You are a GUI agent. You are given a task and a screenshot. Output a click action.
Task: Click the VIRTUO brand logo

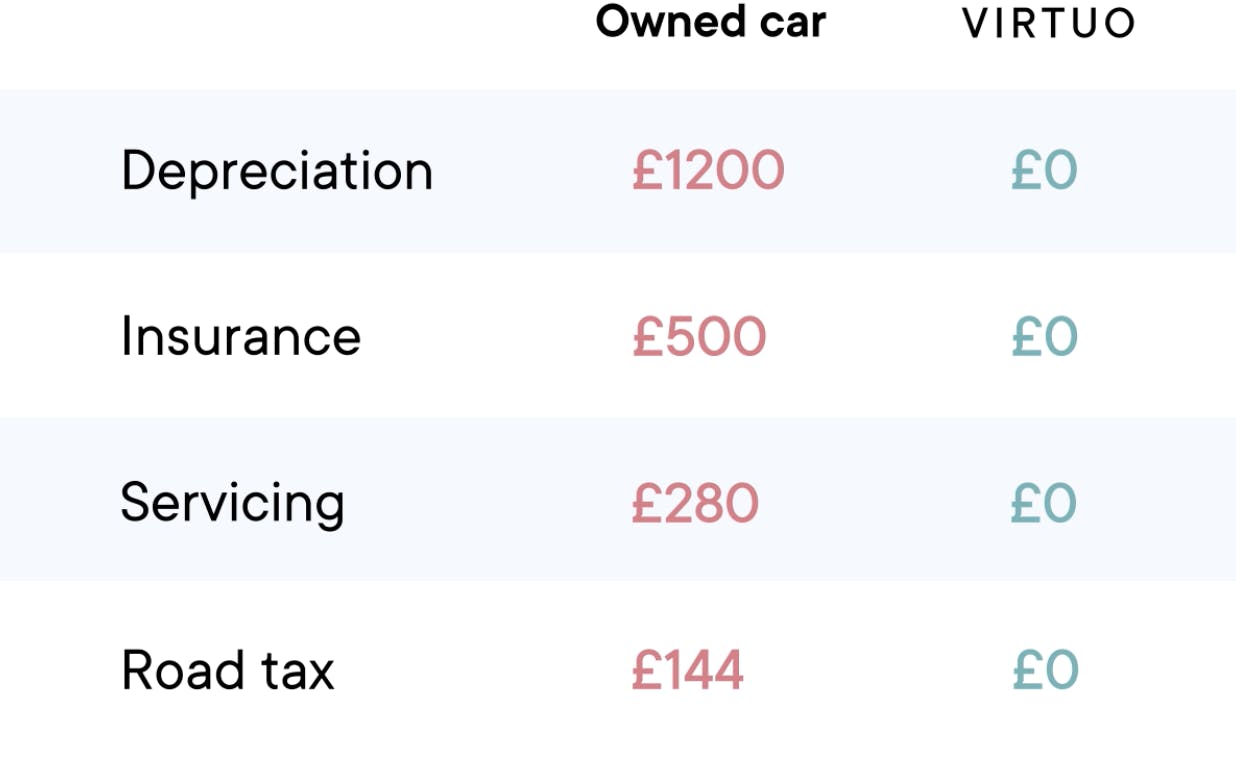[x=1048, y=23]
